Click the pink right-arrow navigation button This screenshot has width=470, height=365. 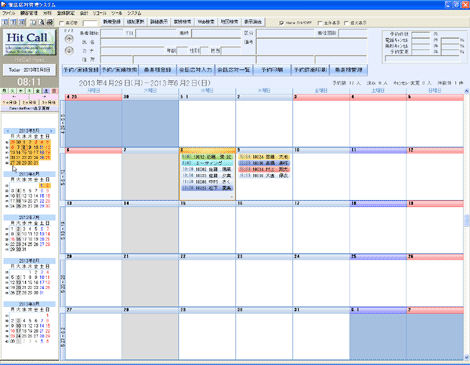click(x=44, y=97)
